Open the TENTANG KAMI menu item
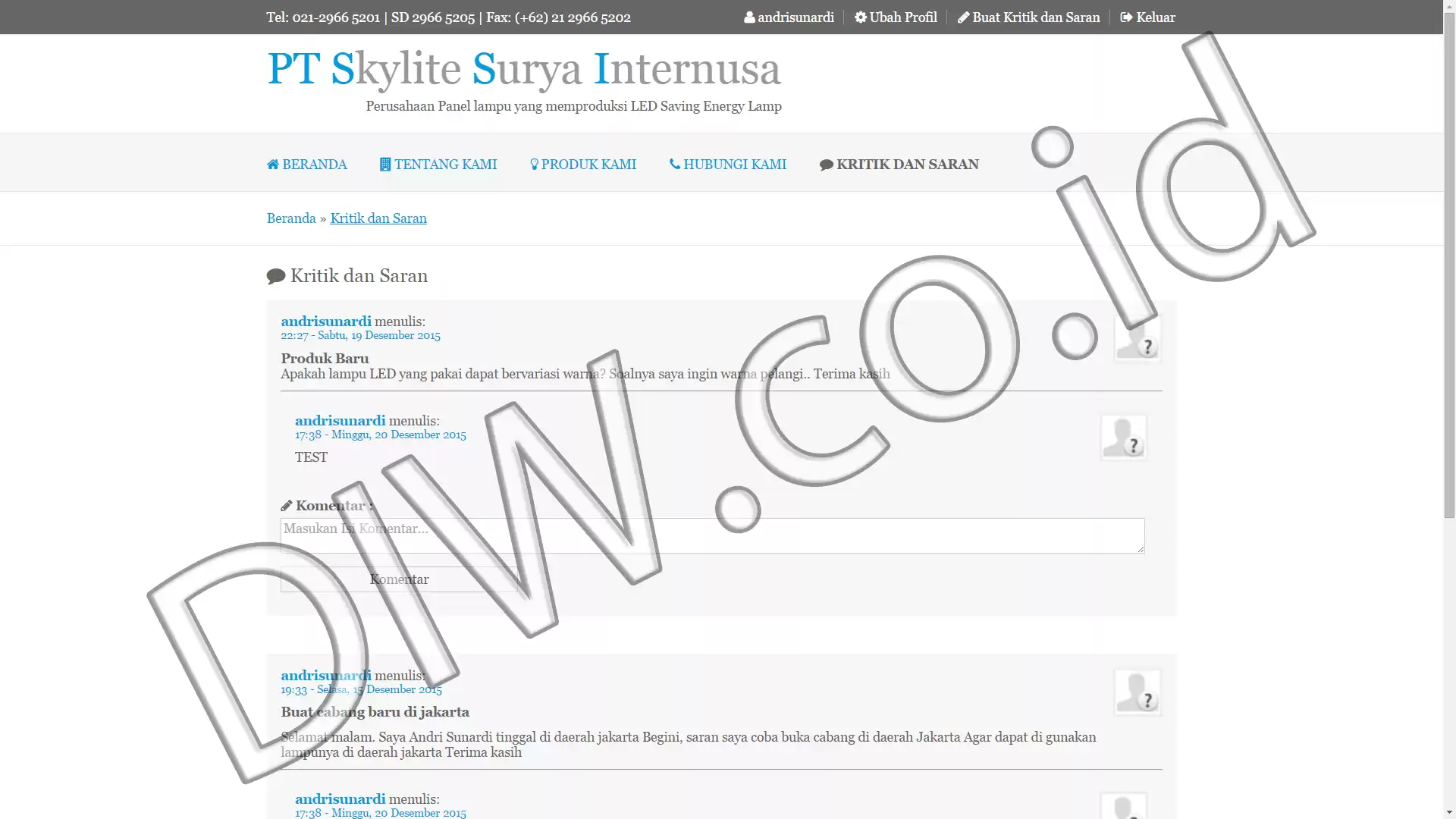Viewport: 1456px width, 819px height. coord(438,165)
